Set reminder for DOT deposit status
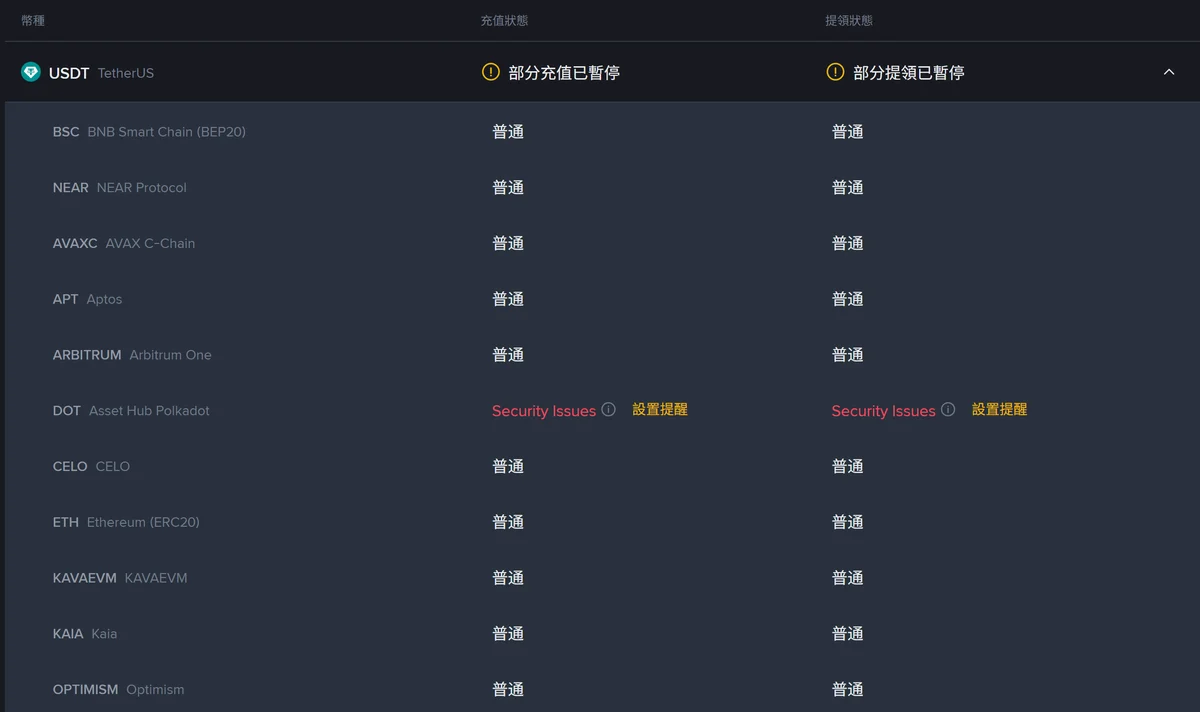1200x712 pixels. [x=660, y=410]
